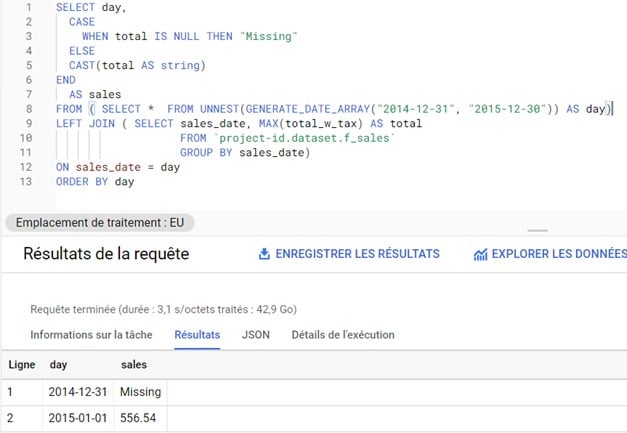Click the "Missing" string on line 3
This screenshot has width=627, height=433.
[x=268, y=36]
